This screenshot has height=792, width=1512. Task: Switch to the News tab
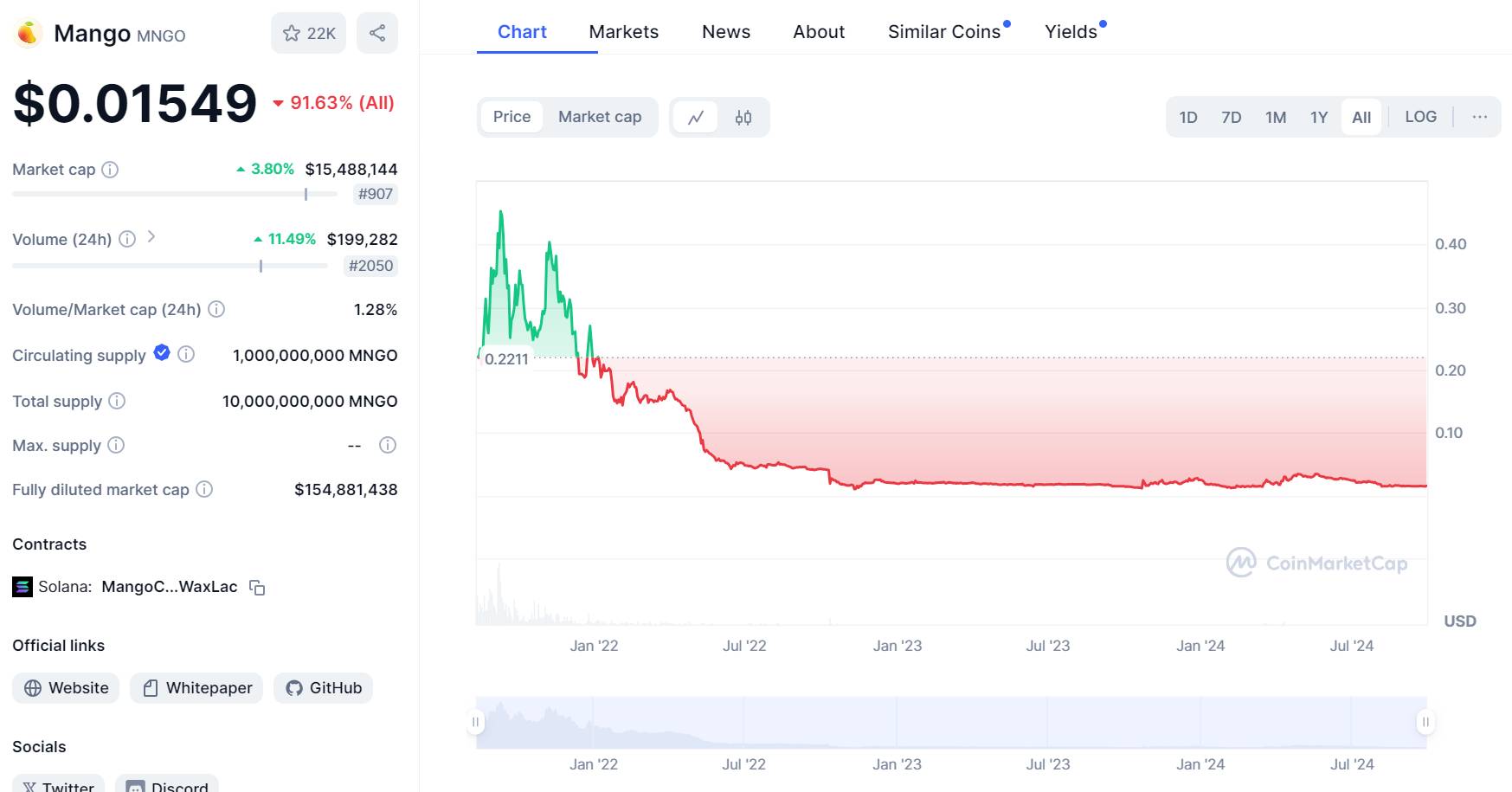click(x=725, y=32)
